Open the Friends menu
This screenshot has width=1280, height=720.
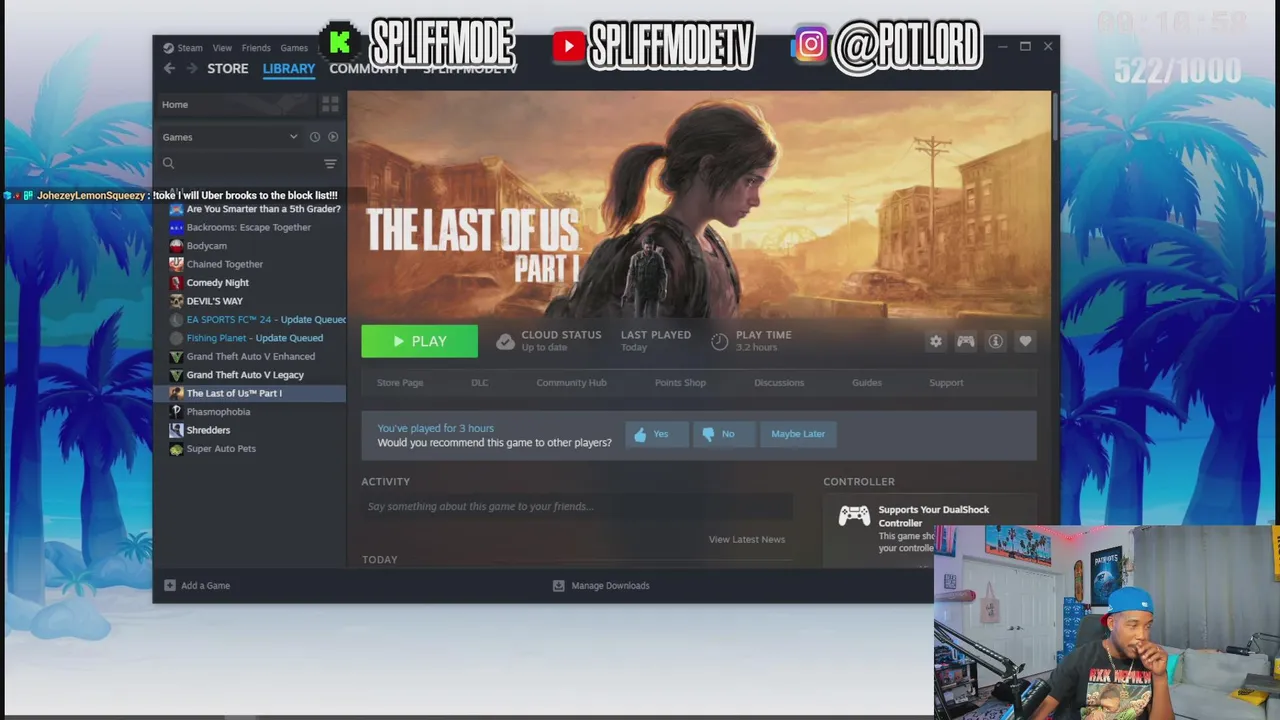coord(256,48)
